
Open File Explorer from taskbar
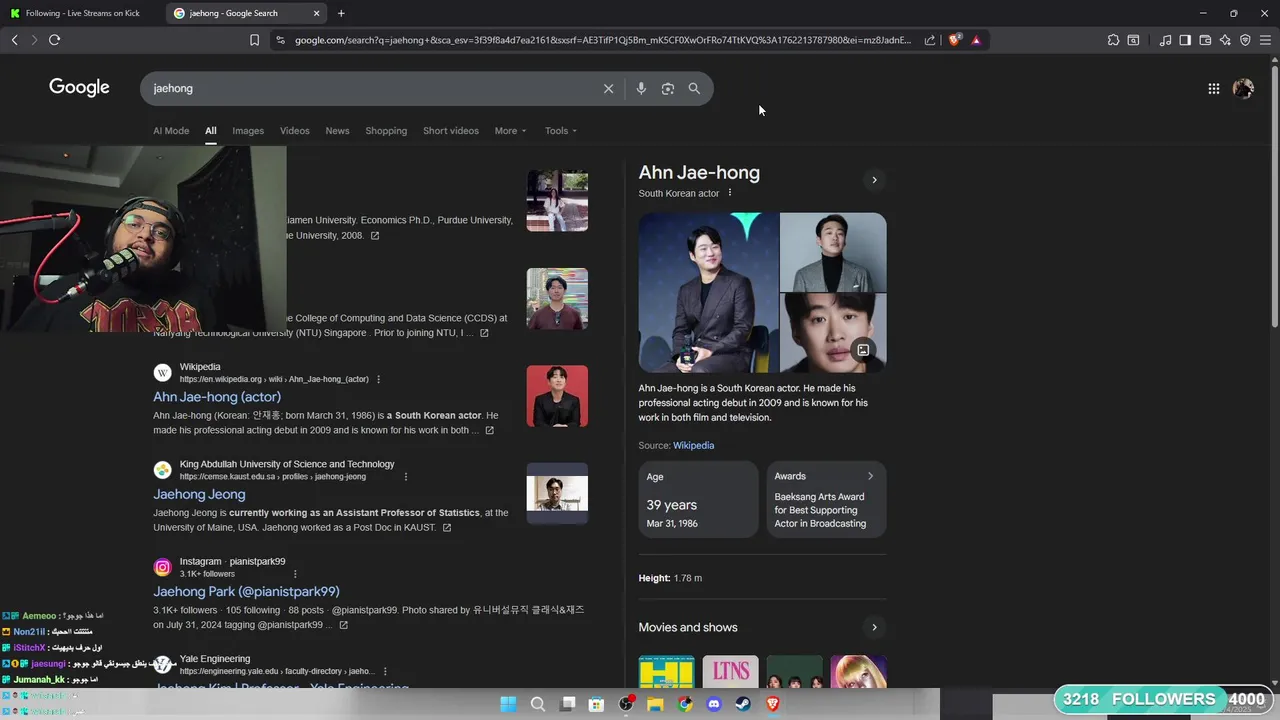tap(655, 704)
